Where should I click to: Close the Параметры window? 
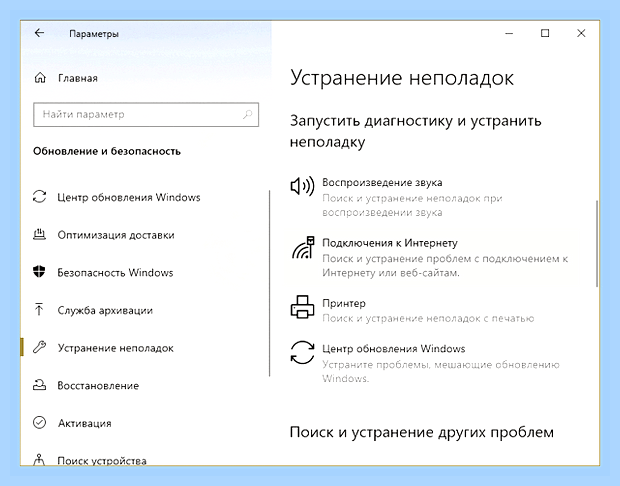581,33
